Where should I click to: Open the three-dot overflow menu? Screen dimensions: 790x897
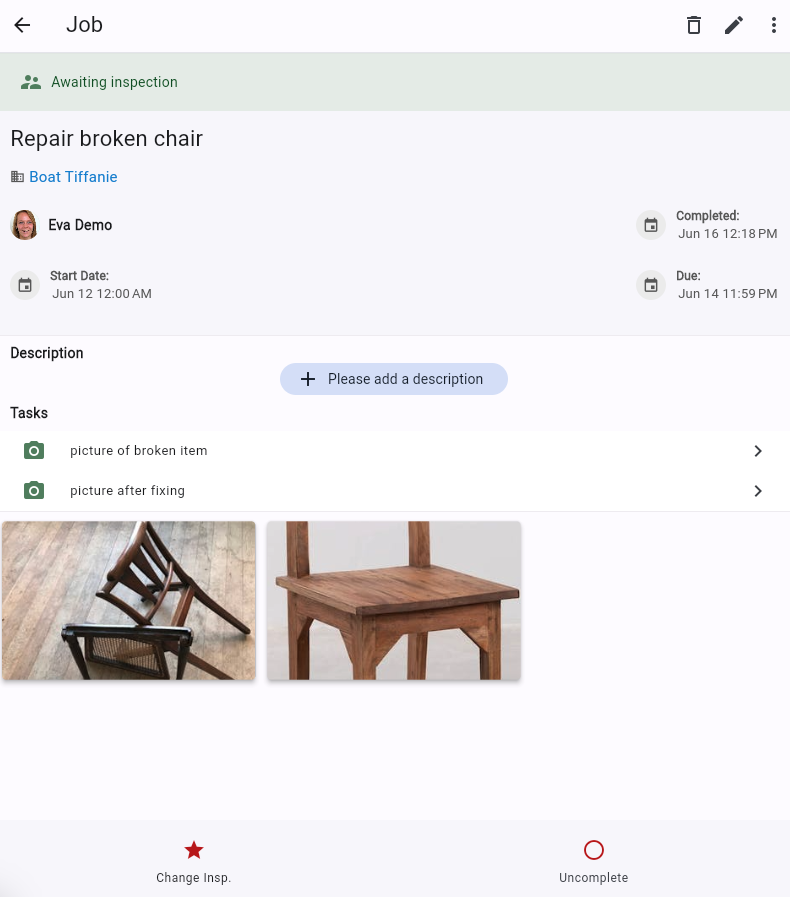click(773, 26)
